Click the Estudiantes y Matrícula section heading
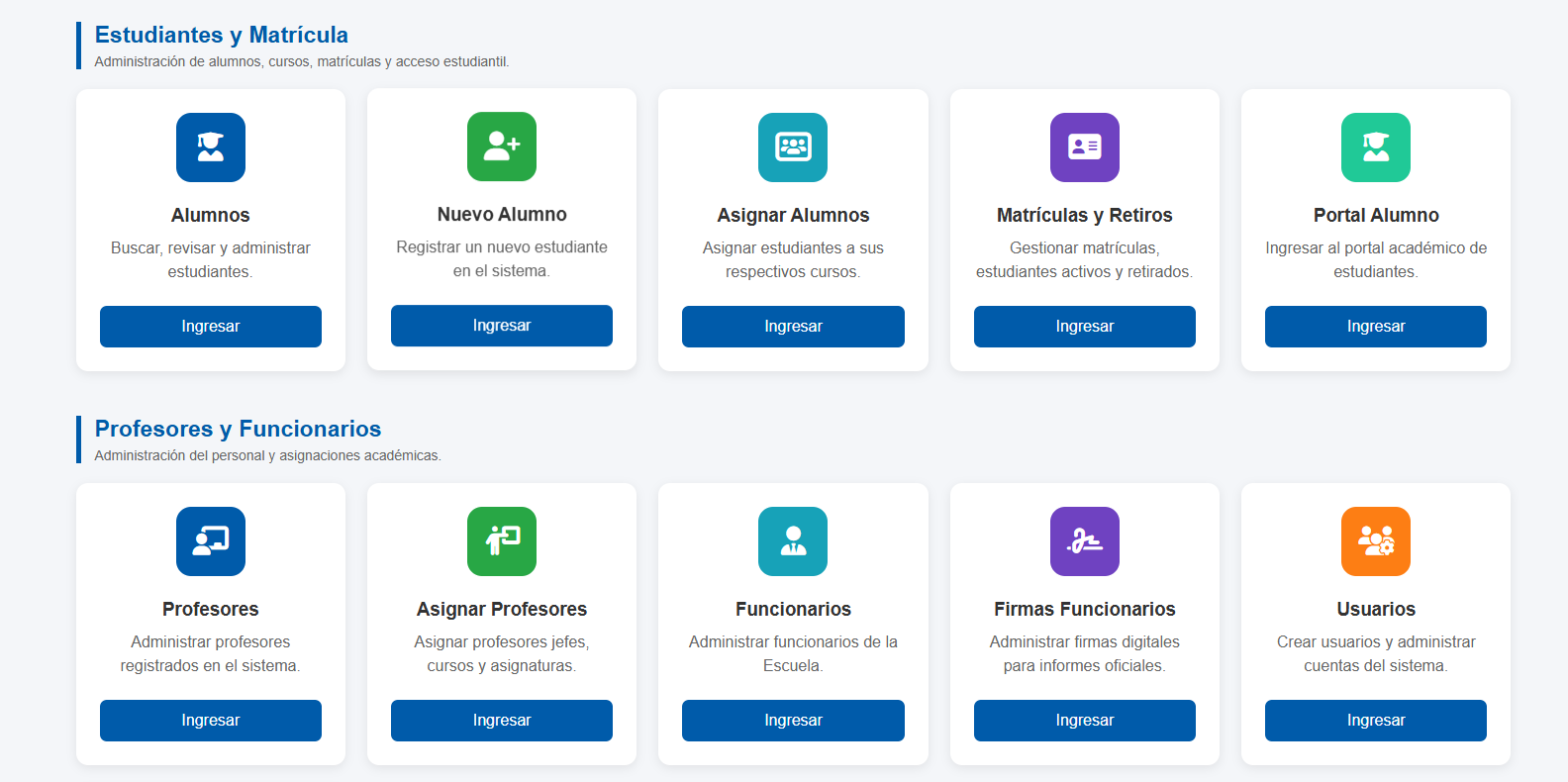 [222, 35]
